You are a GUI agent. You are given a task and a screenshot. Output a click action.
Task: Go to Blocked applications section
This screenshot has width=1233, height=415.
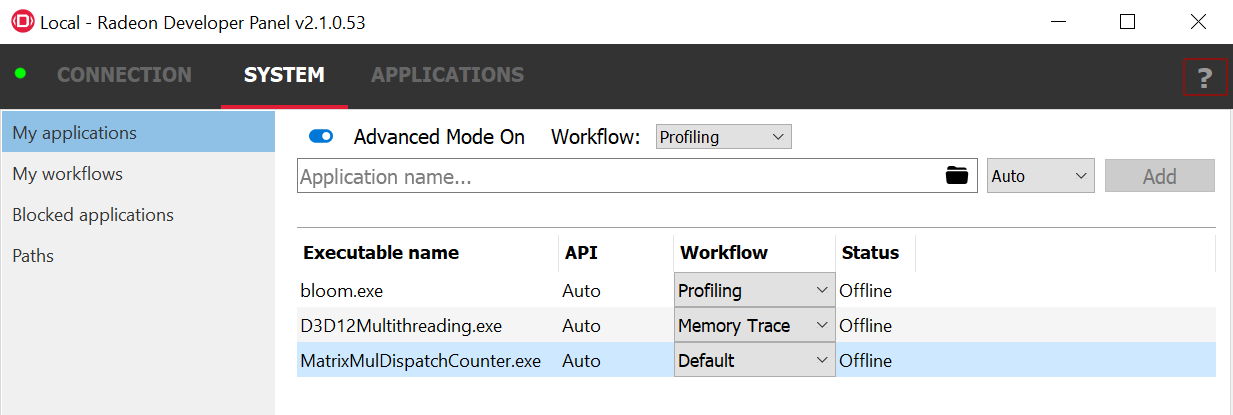pyautogui.click(x=93, y=215)
